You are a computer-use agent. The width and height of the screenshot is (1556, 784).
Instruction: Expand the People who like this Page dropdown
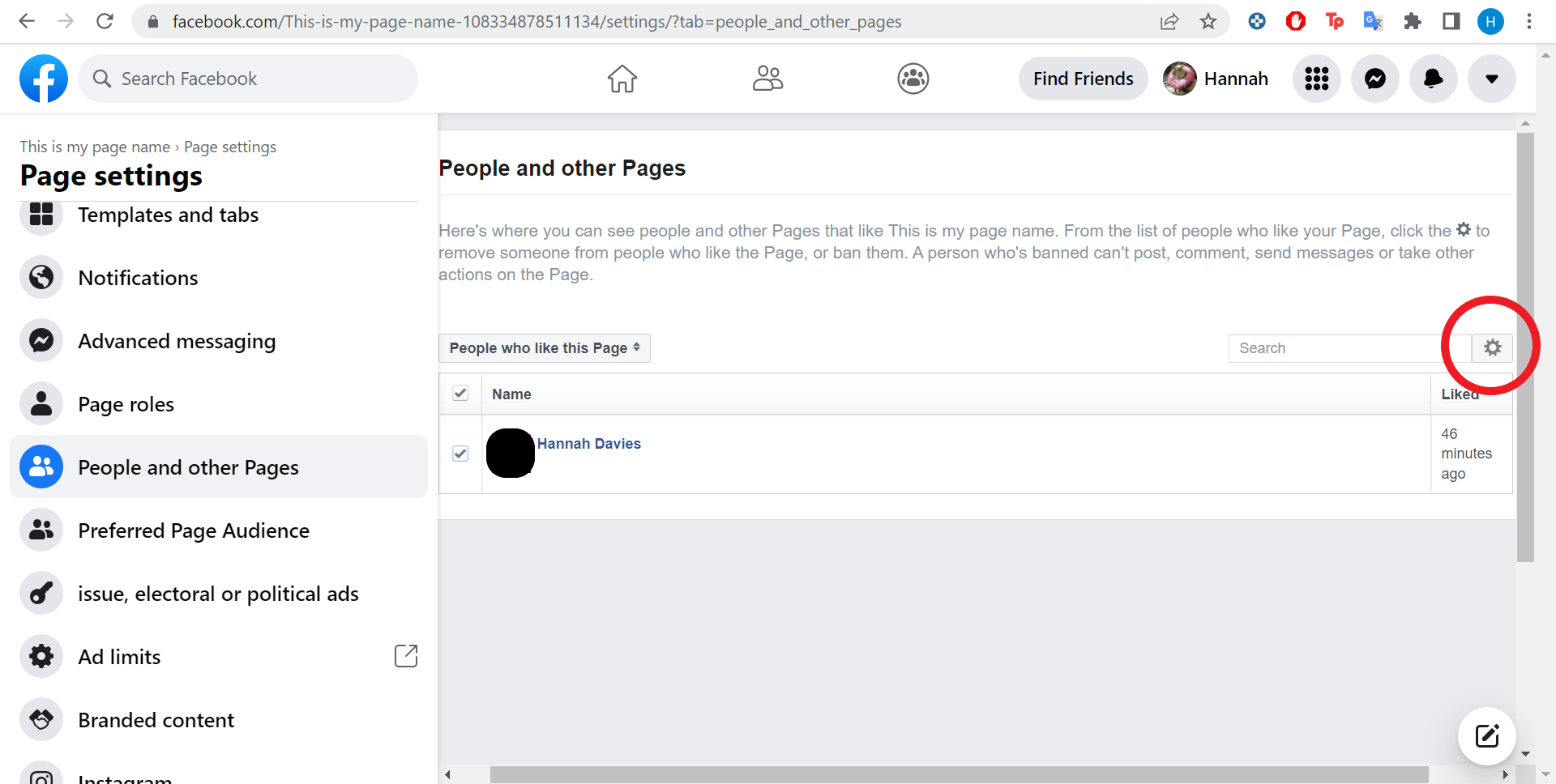(x=545, y=348)
